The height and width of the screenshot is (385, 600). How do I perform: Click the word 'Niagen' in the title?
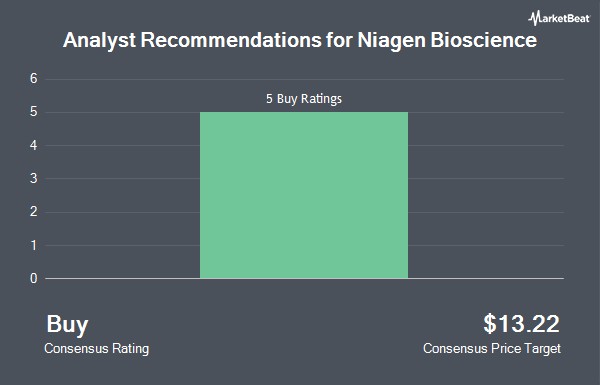point(391,41)
